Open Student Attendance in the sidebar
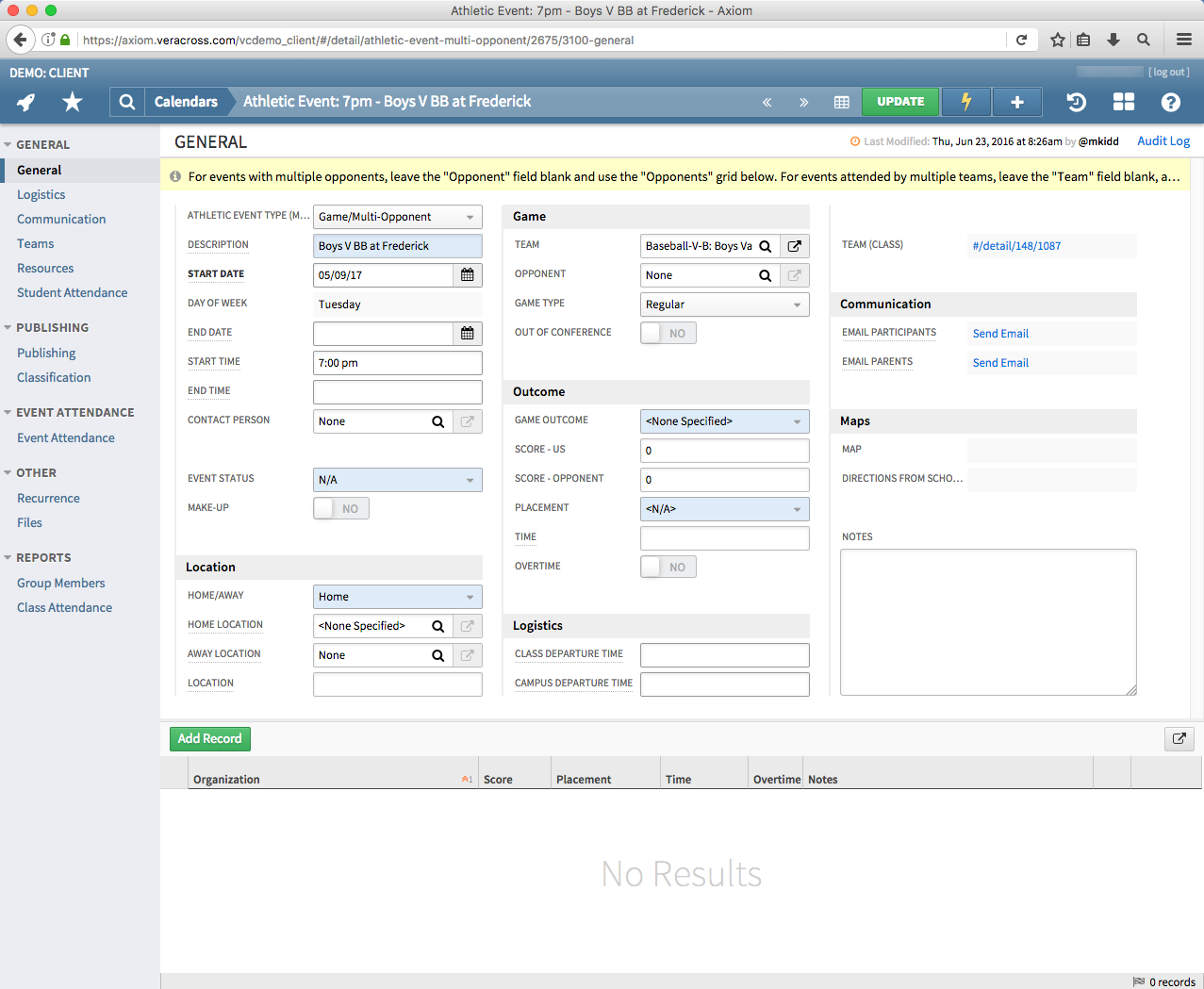 tap(73, 292)
